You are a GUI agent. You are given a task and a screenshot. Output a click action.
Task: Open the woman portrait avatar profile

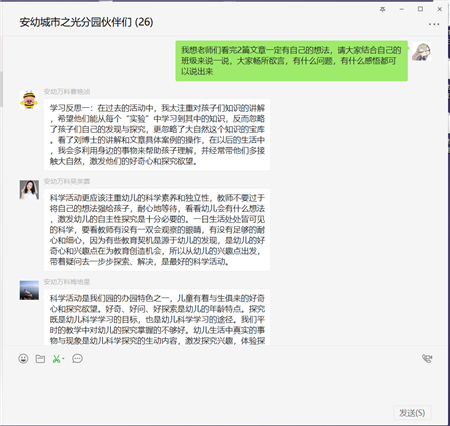click(x=29, y=190)
